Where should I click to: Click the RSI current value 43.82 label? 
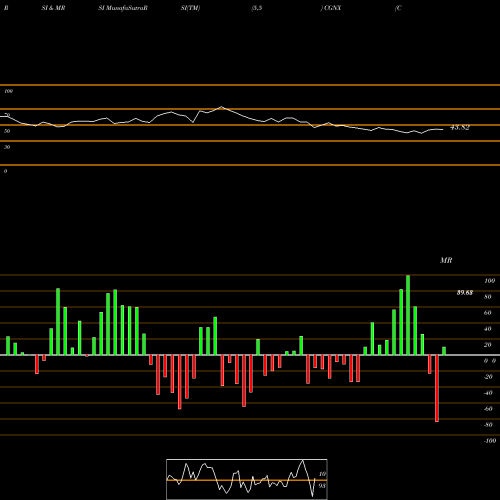(x=460, y=127)
